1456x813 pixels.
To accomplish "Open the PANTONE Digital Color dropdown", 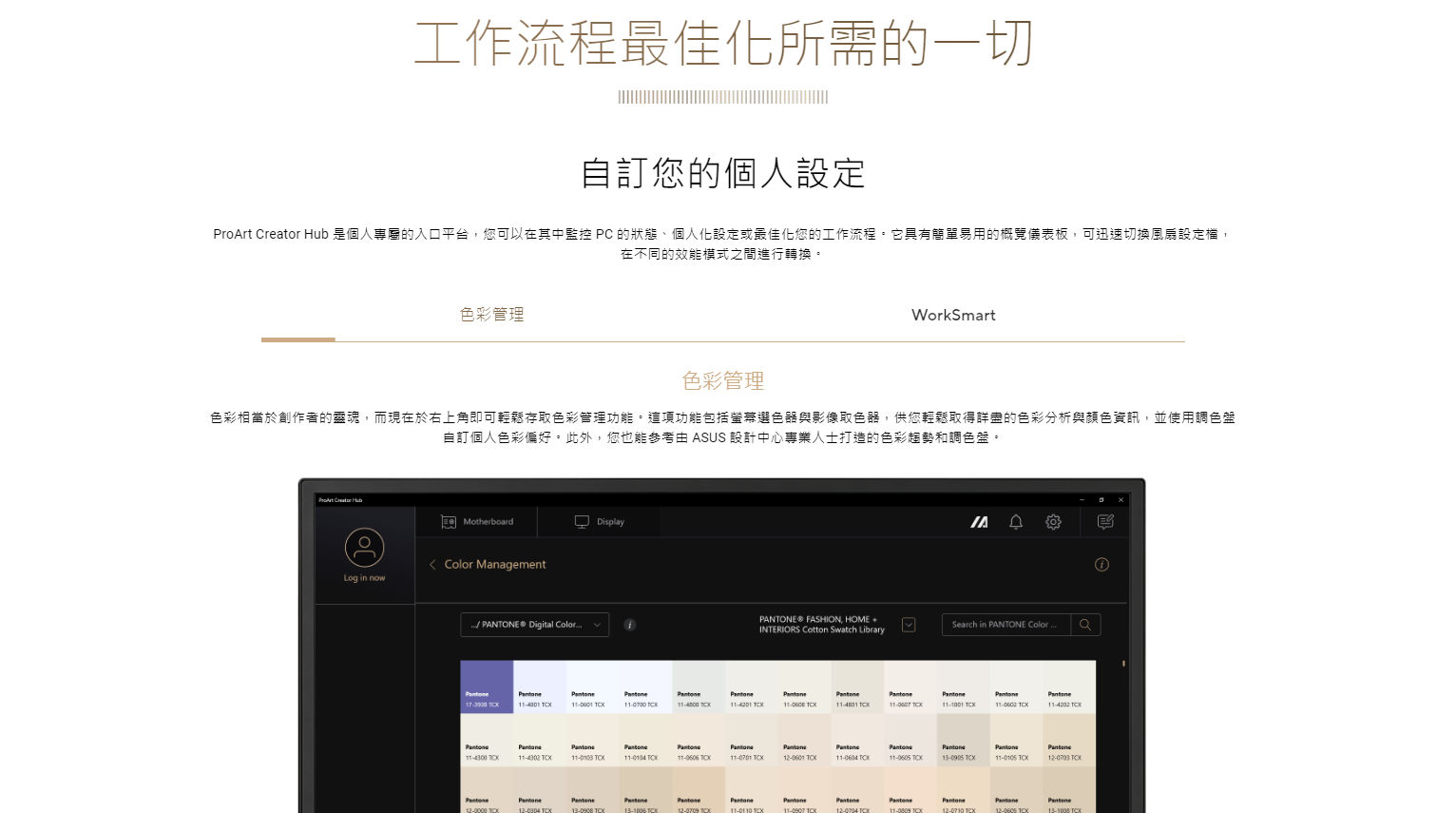I will [534, 625].
